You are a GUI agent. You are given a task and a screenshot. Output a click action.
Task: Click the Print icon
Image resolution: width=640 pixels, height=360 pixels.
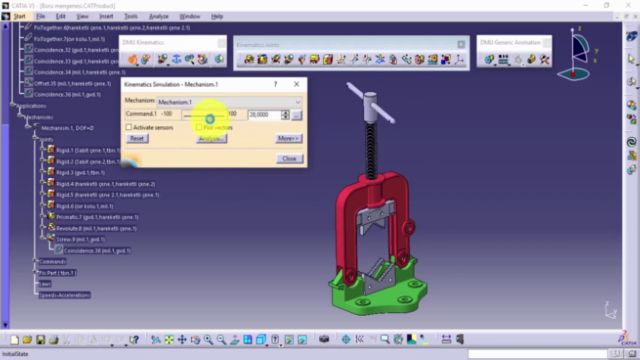tap(53, 340)
